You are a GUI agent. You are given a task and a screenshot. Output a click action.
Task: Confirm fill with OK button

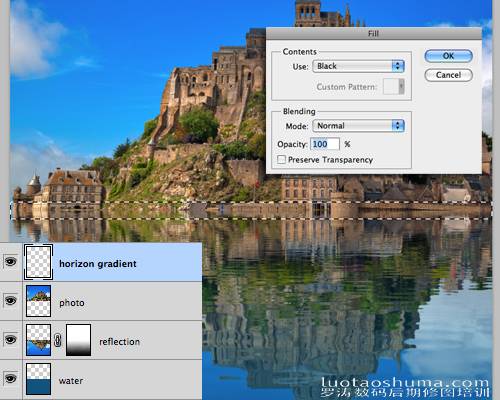pyautogui.click(x=448, y=56)
